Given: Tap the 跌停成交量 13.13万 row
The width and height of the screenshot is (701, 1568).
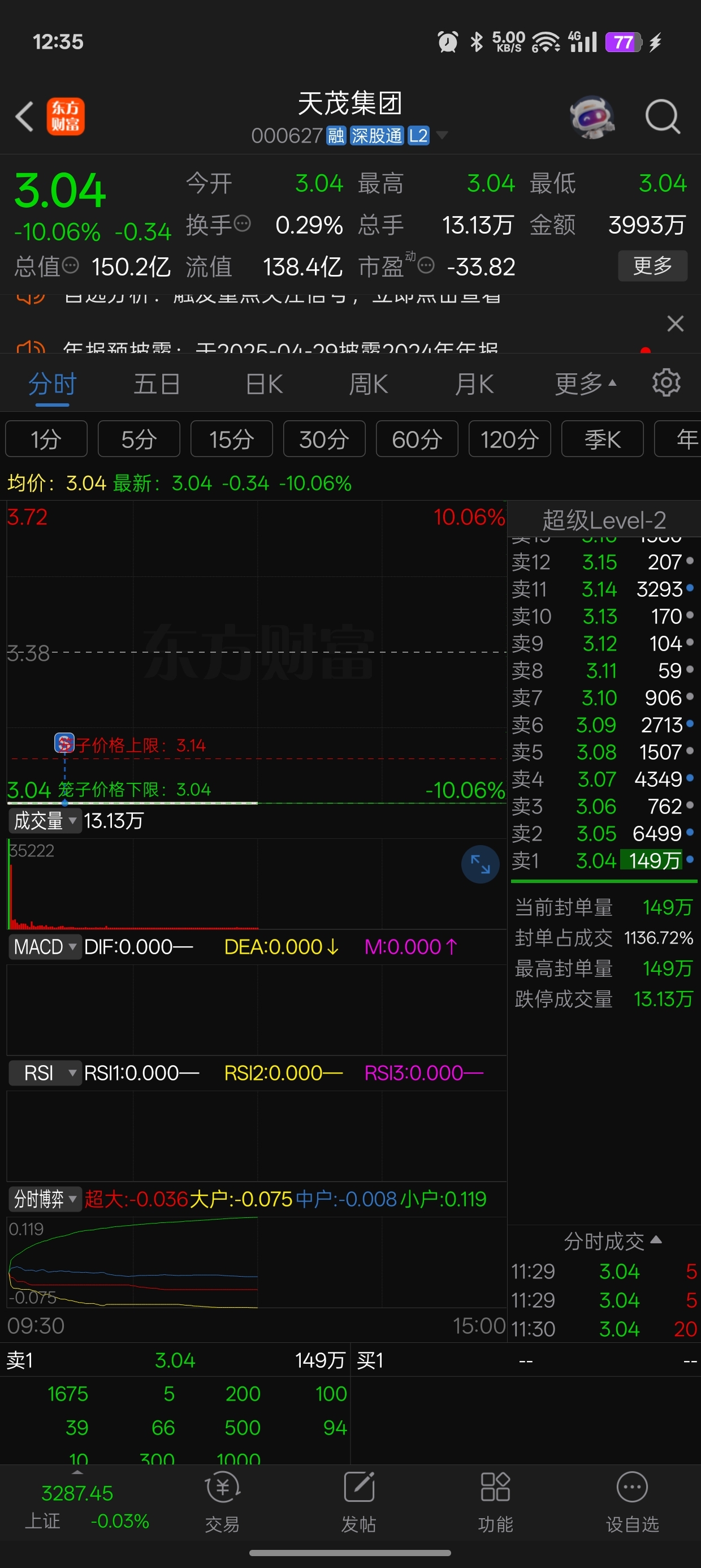Looking at the screenshot, I should (x=604, y=998).
